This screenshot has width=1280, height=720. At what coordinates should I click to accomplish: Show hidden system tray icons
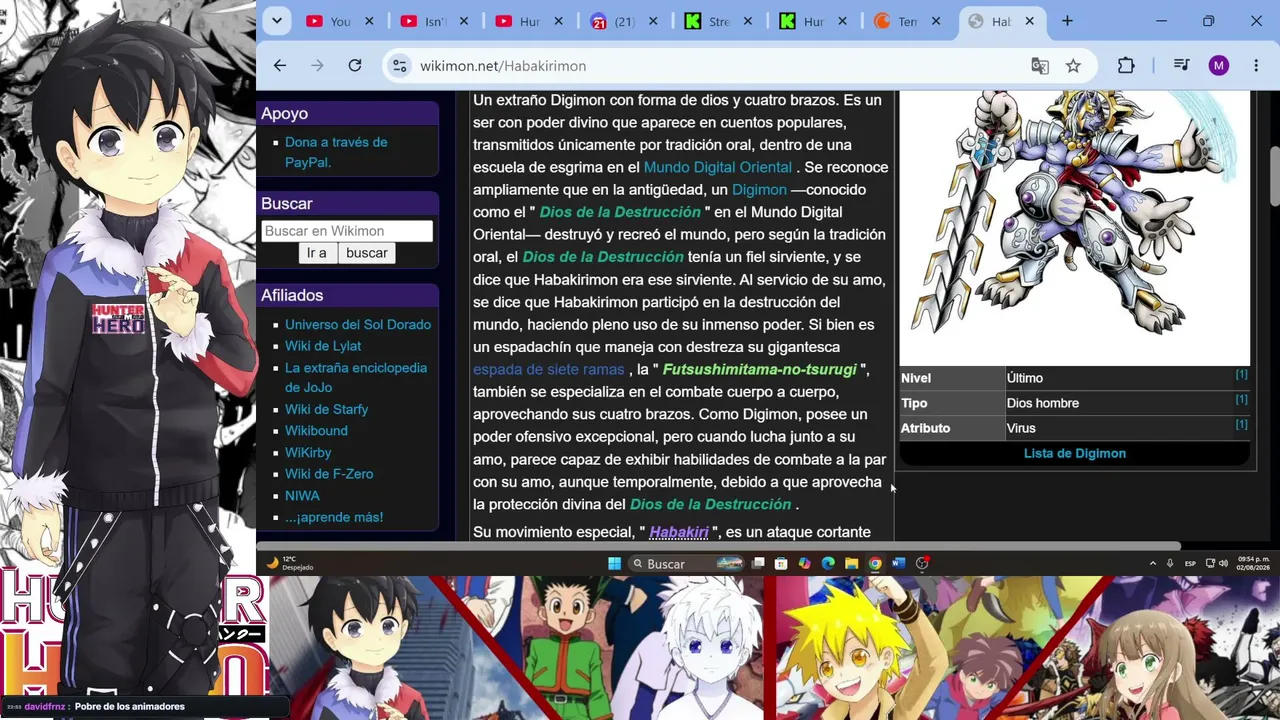click(x=1153, y=563)
